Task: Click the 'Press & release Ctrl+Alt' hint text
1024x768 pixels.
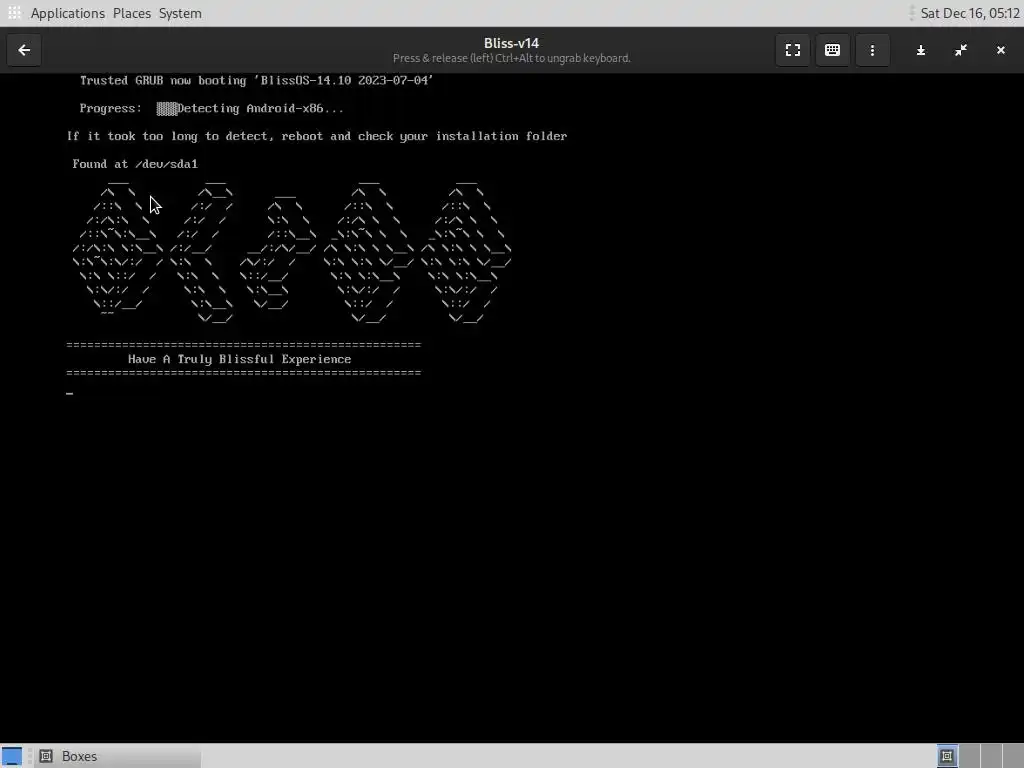Action: 511,58
